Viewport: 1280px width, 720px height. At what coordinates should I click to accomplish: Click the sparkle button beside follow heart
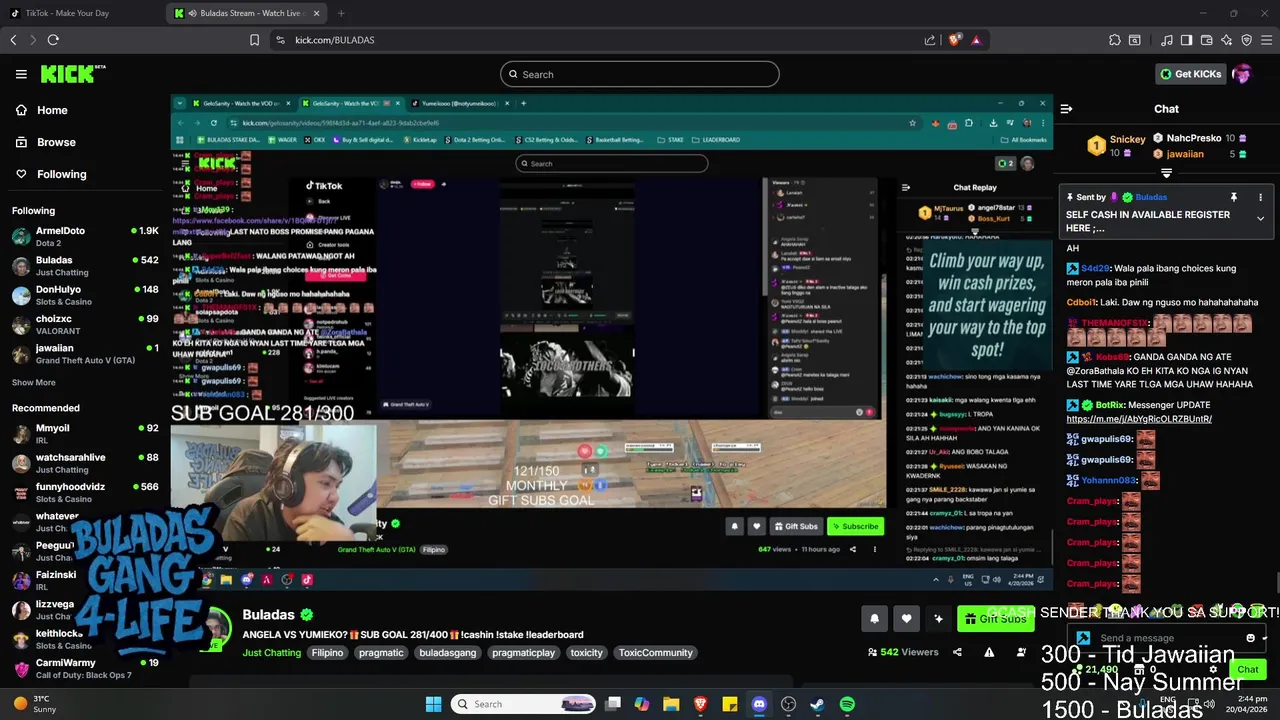[938, 619]
